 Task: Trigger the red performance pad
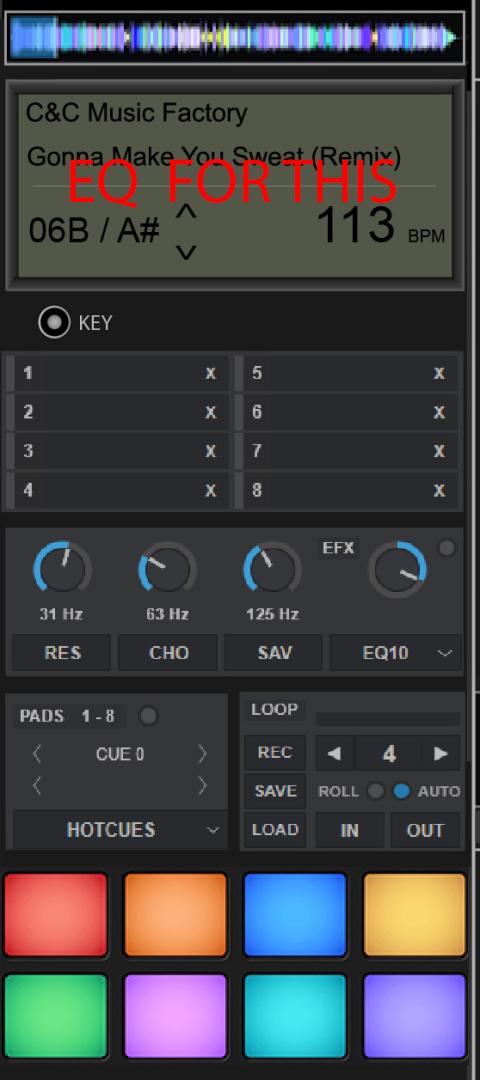coord(56,915)
